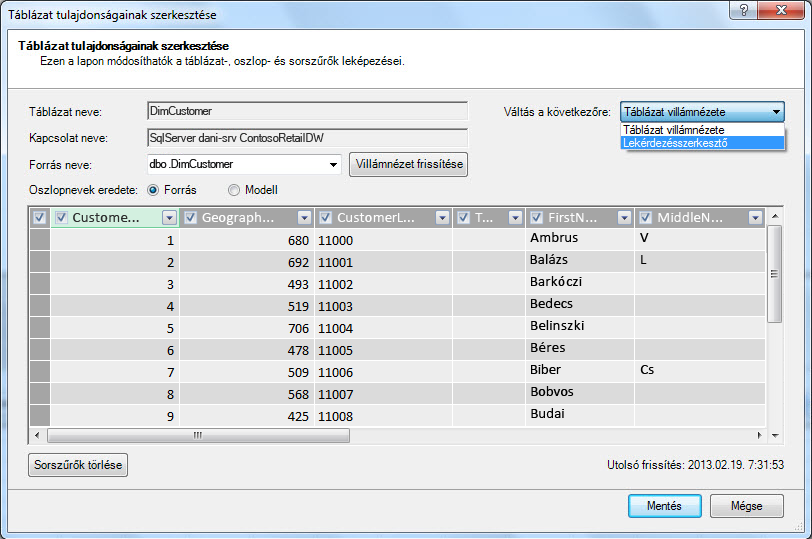The image size is (812, 539).
Task: Open the CustomerL... column filter dropdown
Action: click(x=442, y=218)
